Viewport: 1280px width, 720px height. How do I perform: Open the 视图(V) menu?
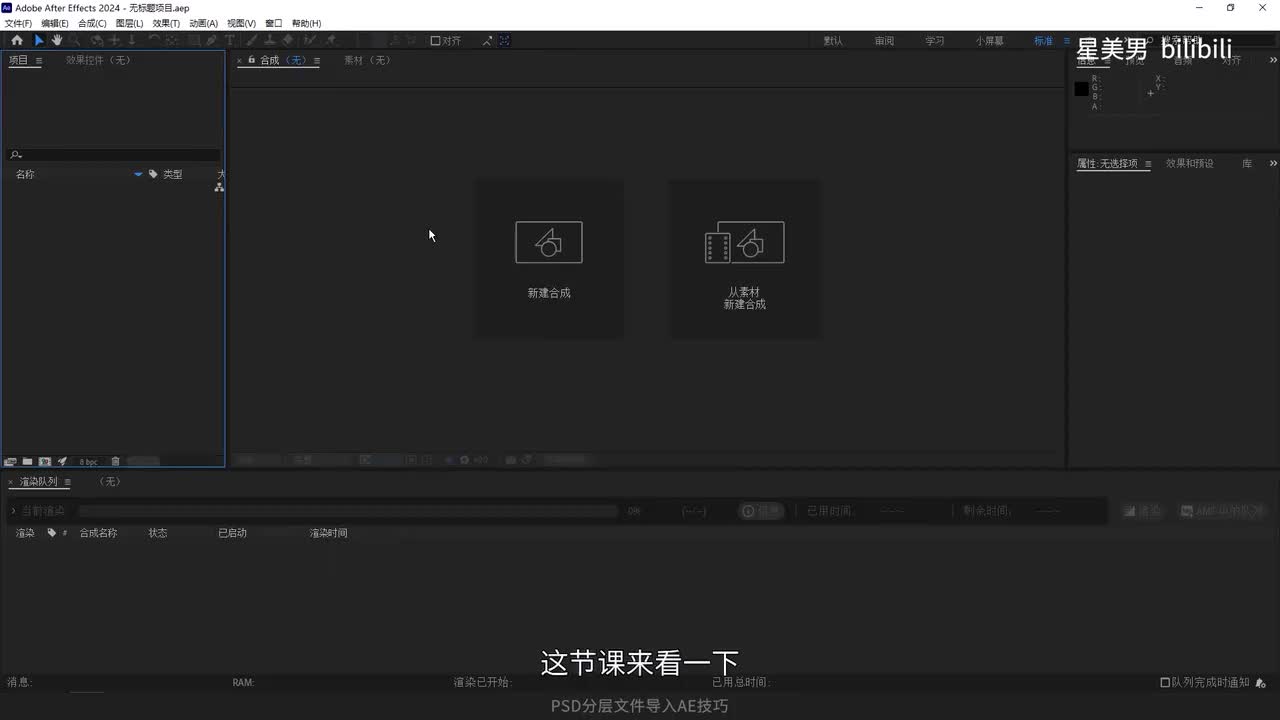pos(241,23)
